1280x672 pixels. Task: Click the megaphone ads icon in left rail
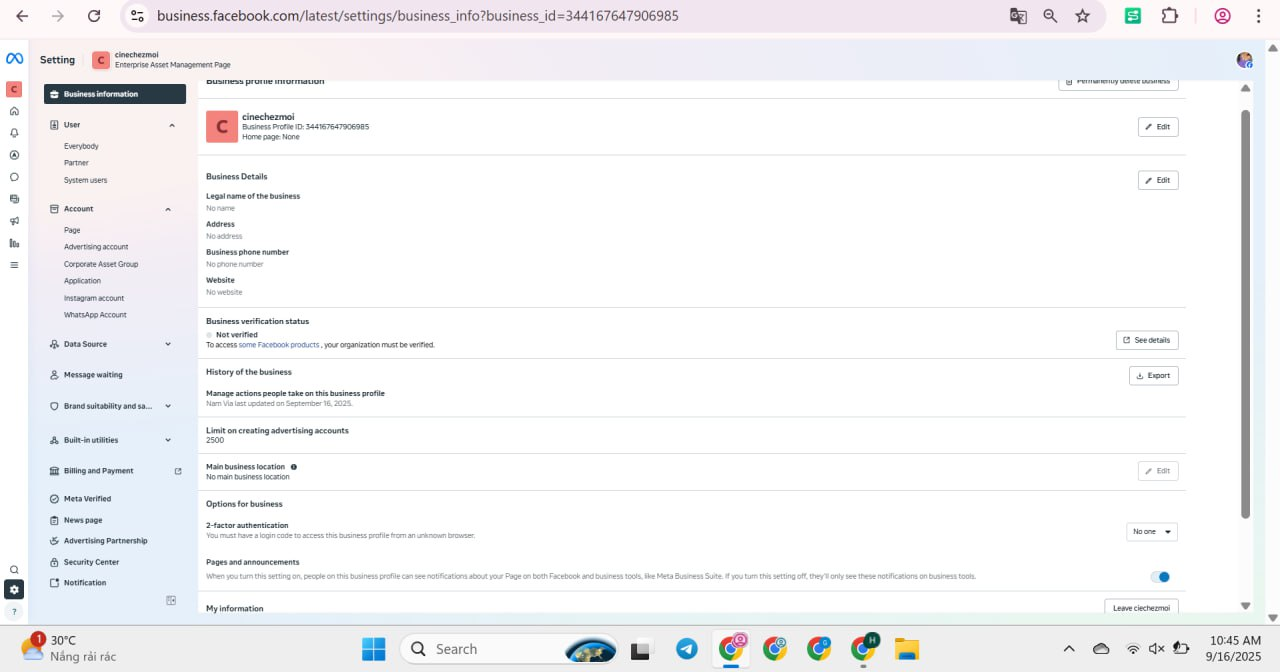[14, 221]
